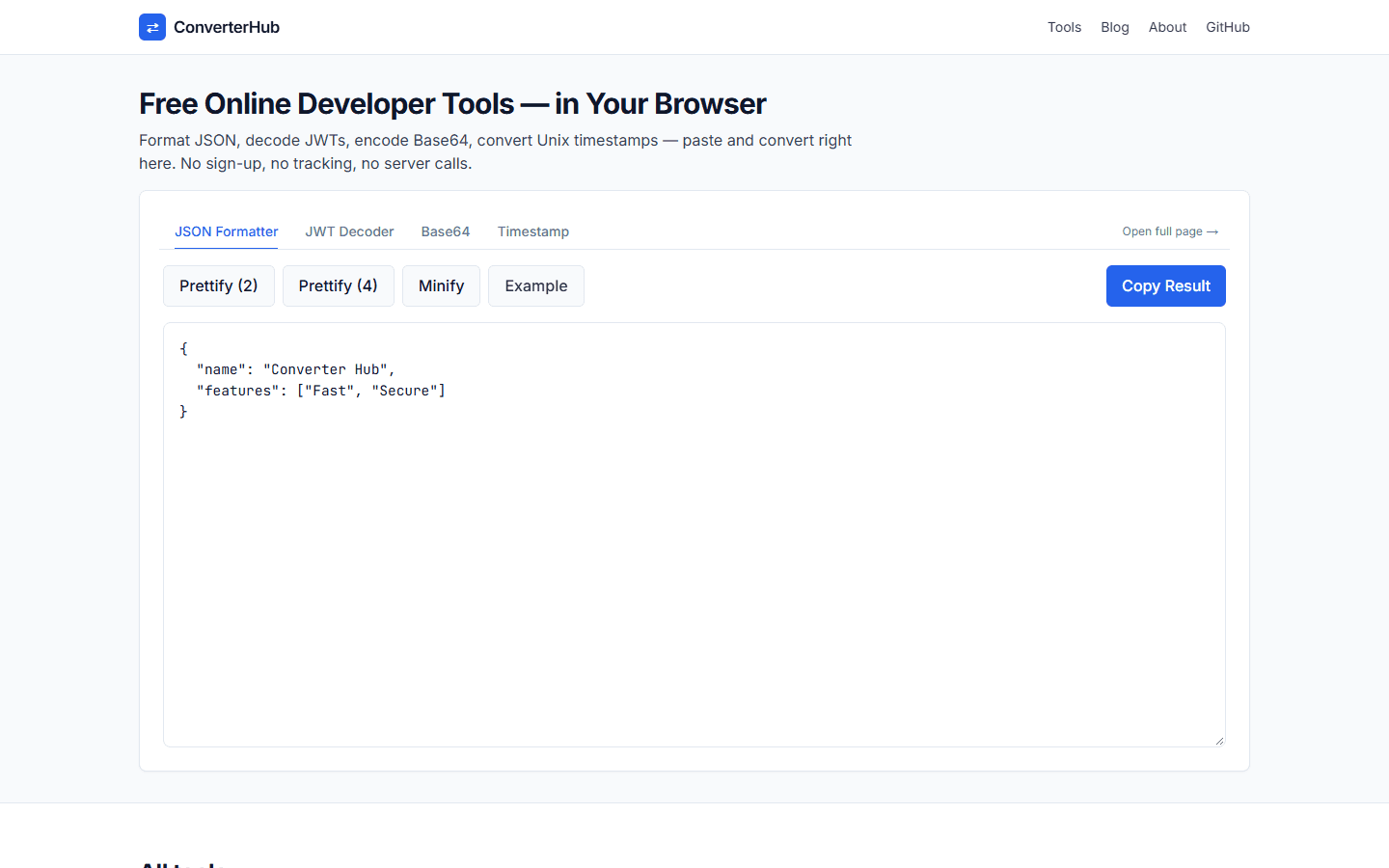Screen dimensions: 1389x868
Task: Click the ConverterHub swap-arrows logo icon
Action: tap(152, 27)
